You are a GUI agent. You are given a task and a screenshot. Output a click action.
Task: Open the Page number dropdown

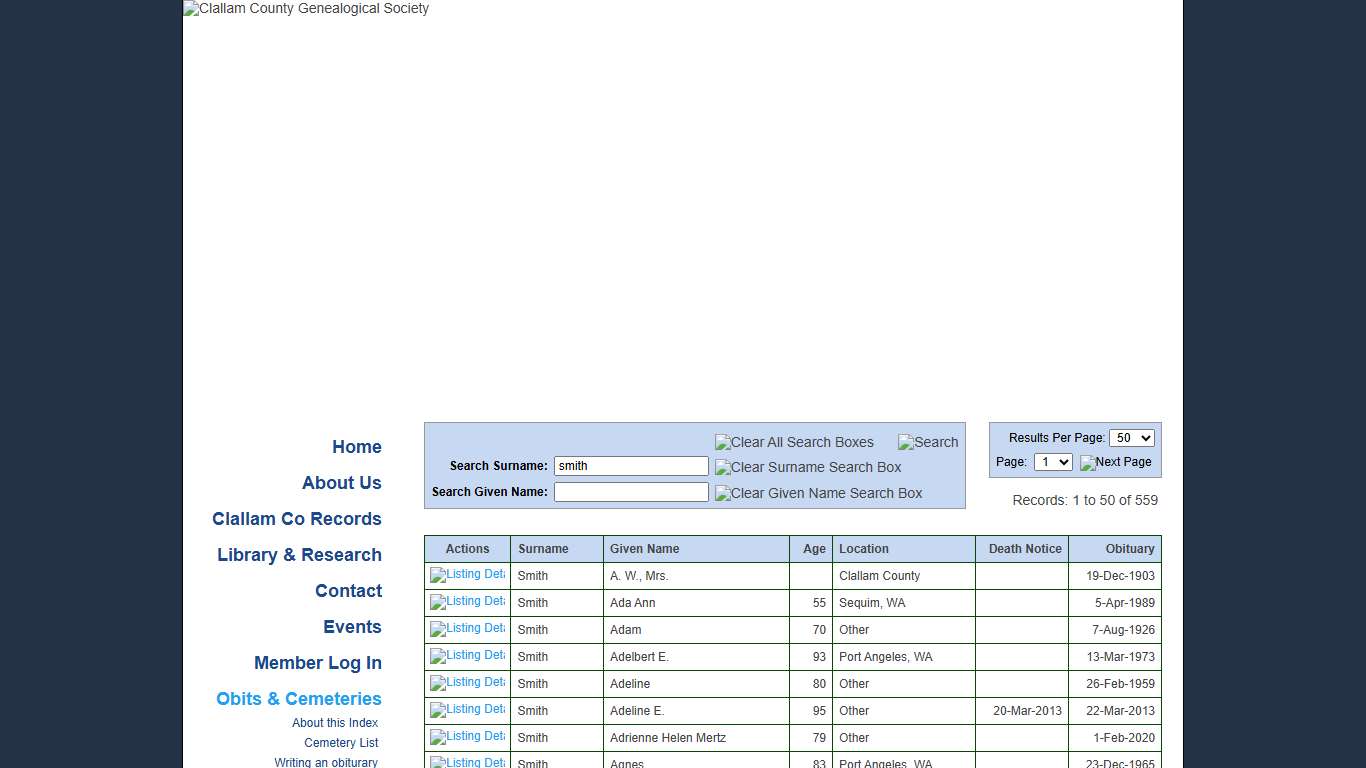pyautogui.click(x=1052, y=462)
